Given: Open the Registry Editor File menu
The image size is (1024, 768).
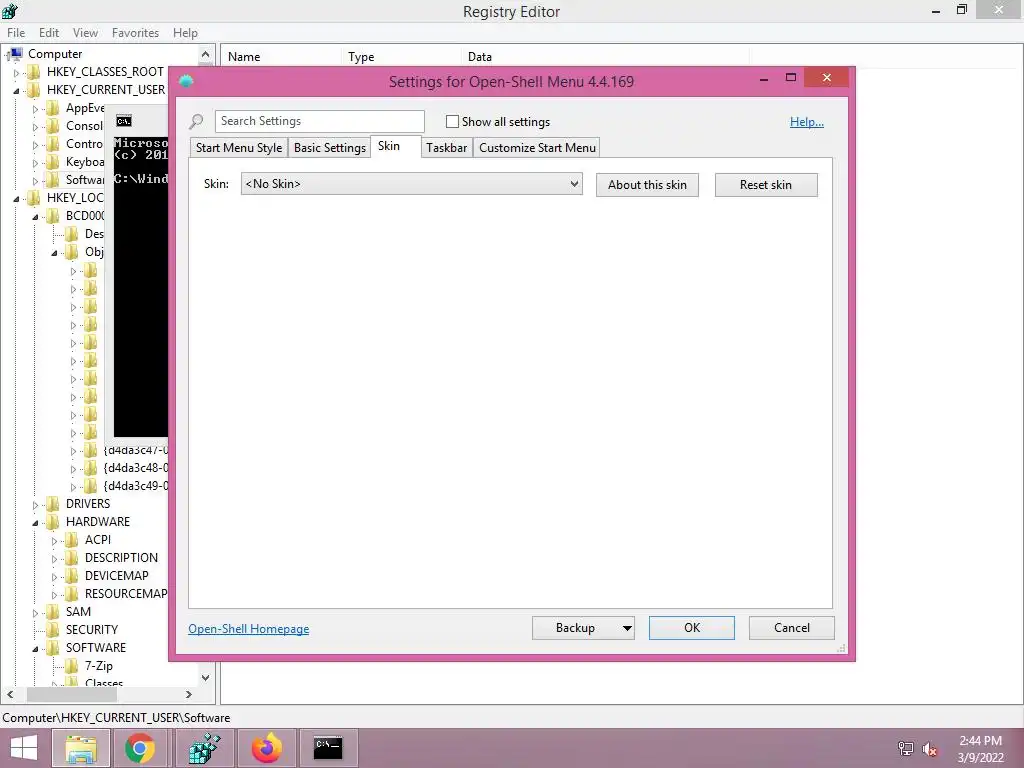Looking at the screenshot, I should pyautogui.click(x=16, y=33).
